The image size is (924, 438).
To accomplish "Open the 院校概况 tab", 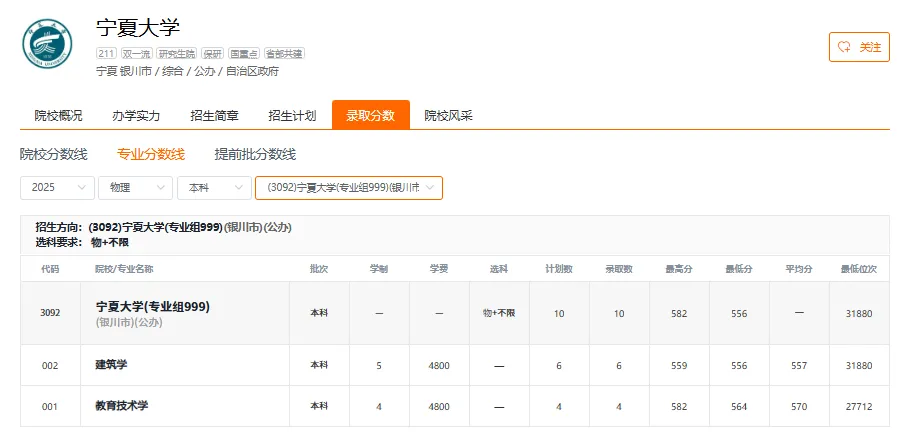I will coord(58,116).
